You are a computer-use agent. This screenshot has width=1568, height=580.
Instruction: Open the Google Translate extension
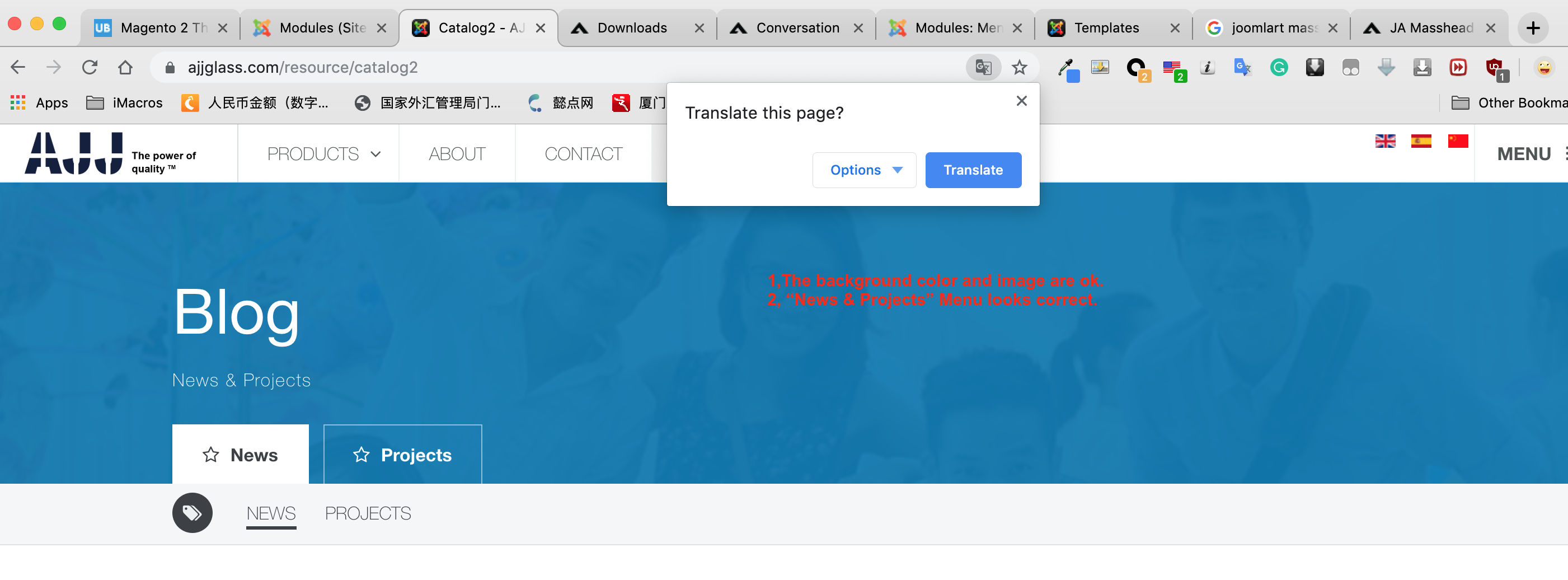coord(1242,67)
